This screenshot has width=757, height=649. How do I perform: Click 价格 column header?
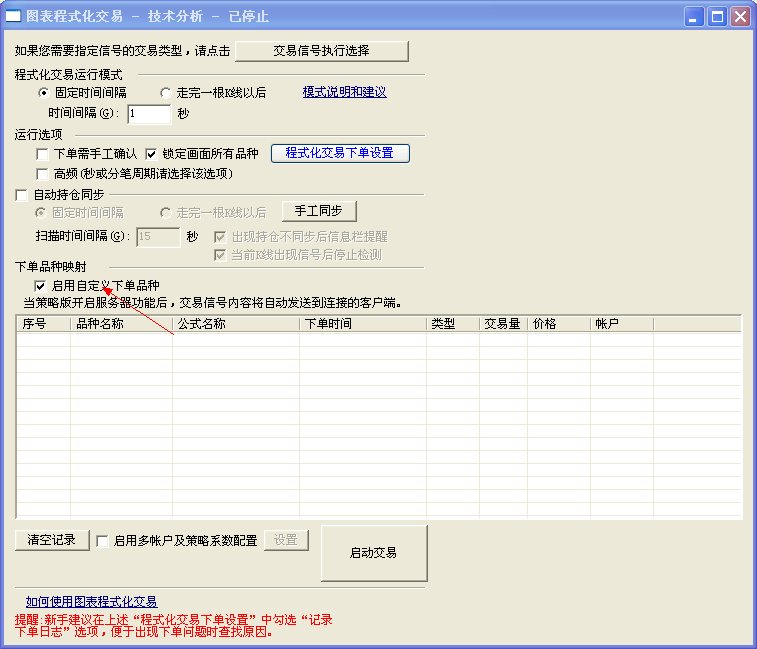pos(559,324)
